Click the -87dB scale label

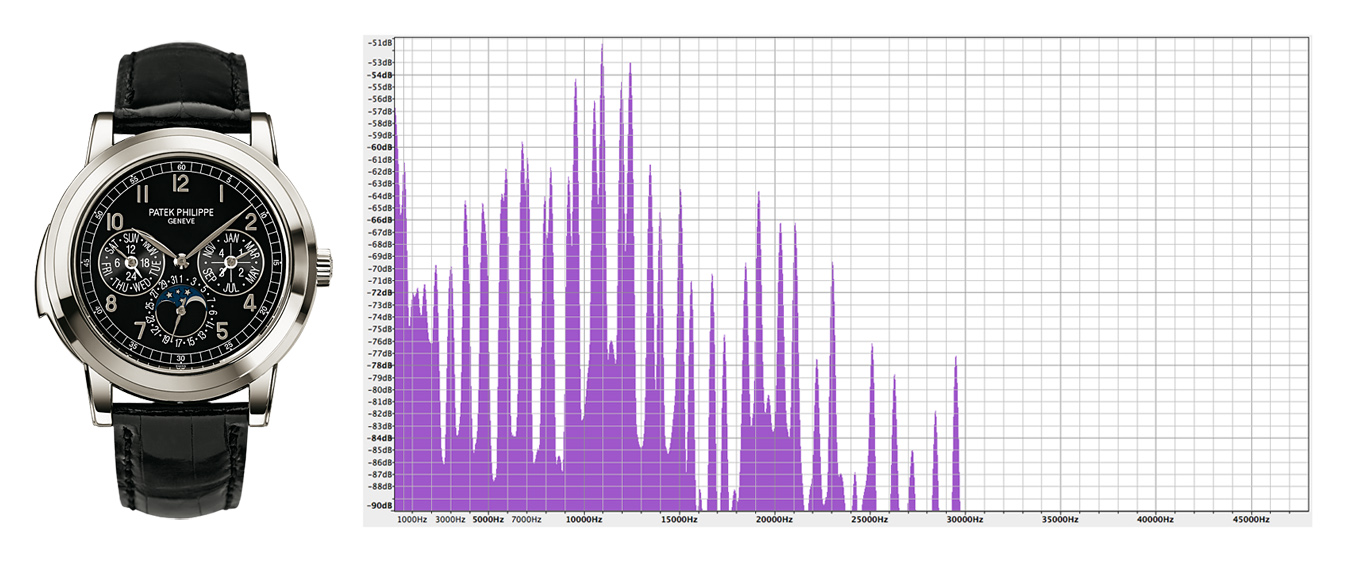[x=380, y=474]
